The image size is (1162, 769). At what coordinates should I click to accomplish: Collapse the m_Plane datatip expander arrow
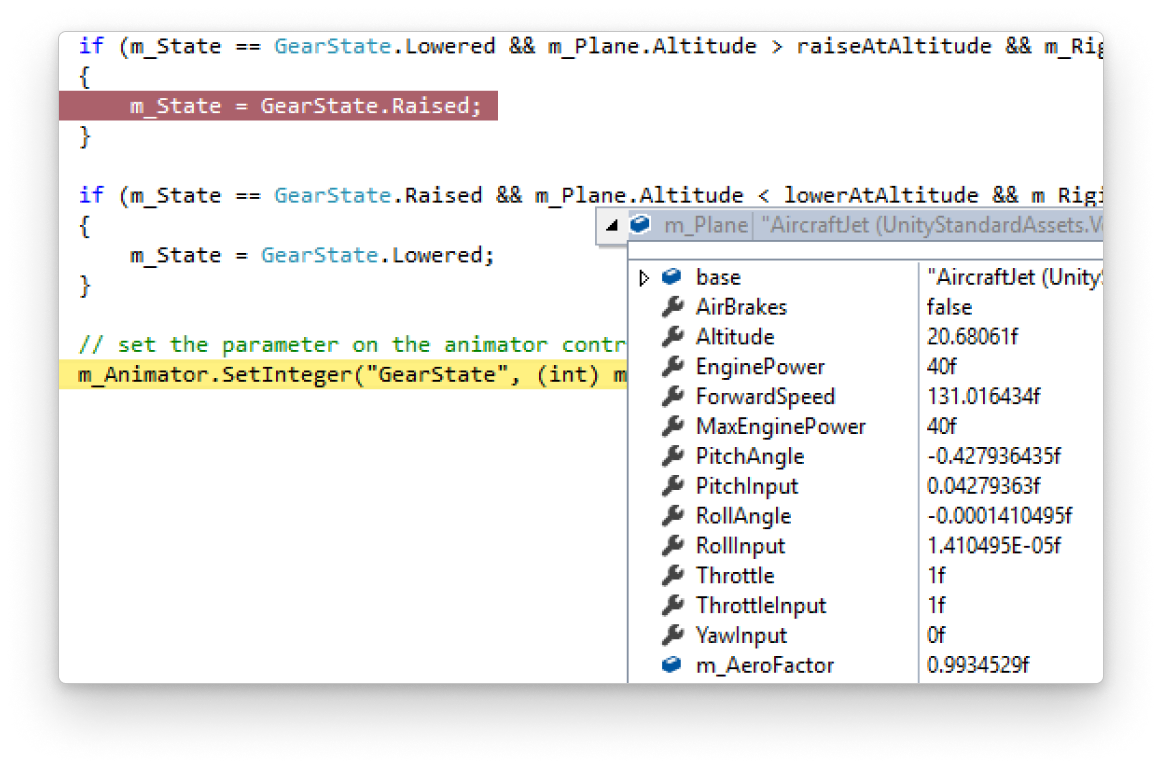(612, 226)
